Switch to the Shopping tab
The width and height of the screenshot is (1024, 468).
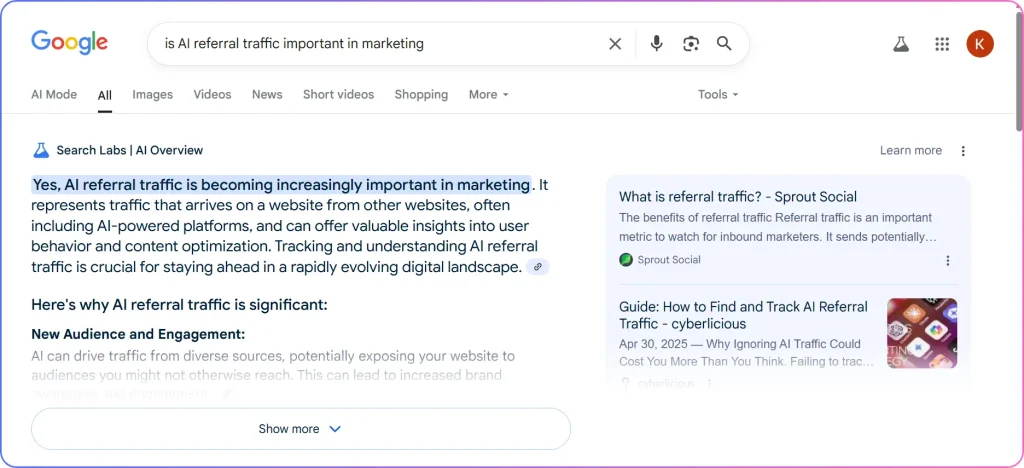[421, 95]
